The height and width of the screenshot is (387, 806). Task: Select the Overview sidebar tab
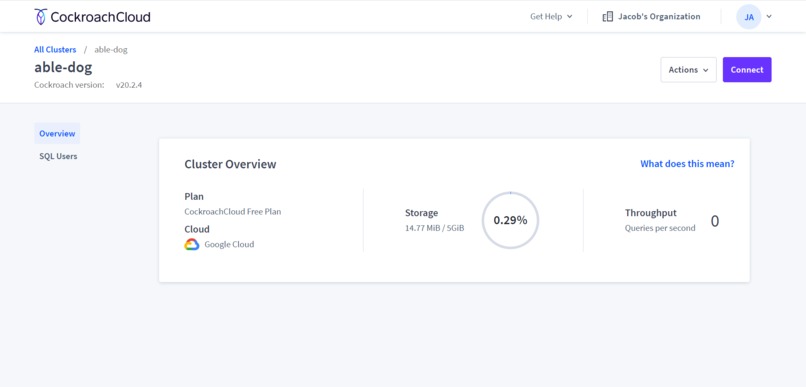tap(57, 133)
